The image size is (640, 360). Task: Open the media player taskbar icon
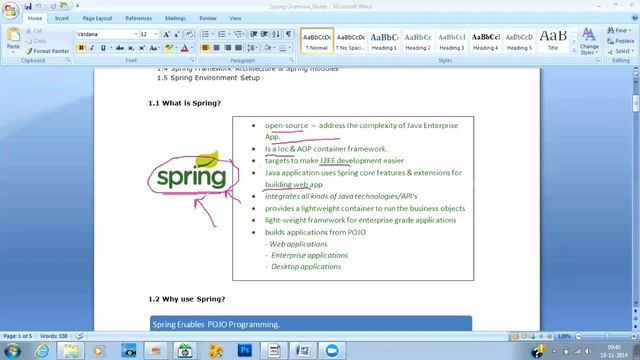tap(98, 351)
